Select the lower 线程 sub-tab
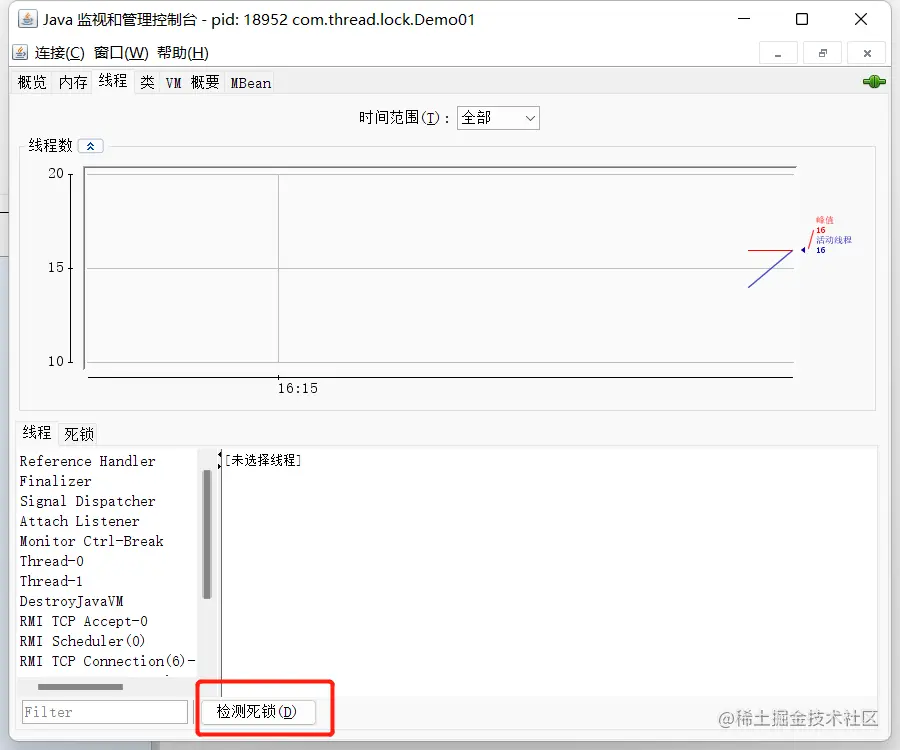Viewport: 900px width, 750px height. point(37,433)
